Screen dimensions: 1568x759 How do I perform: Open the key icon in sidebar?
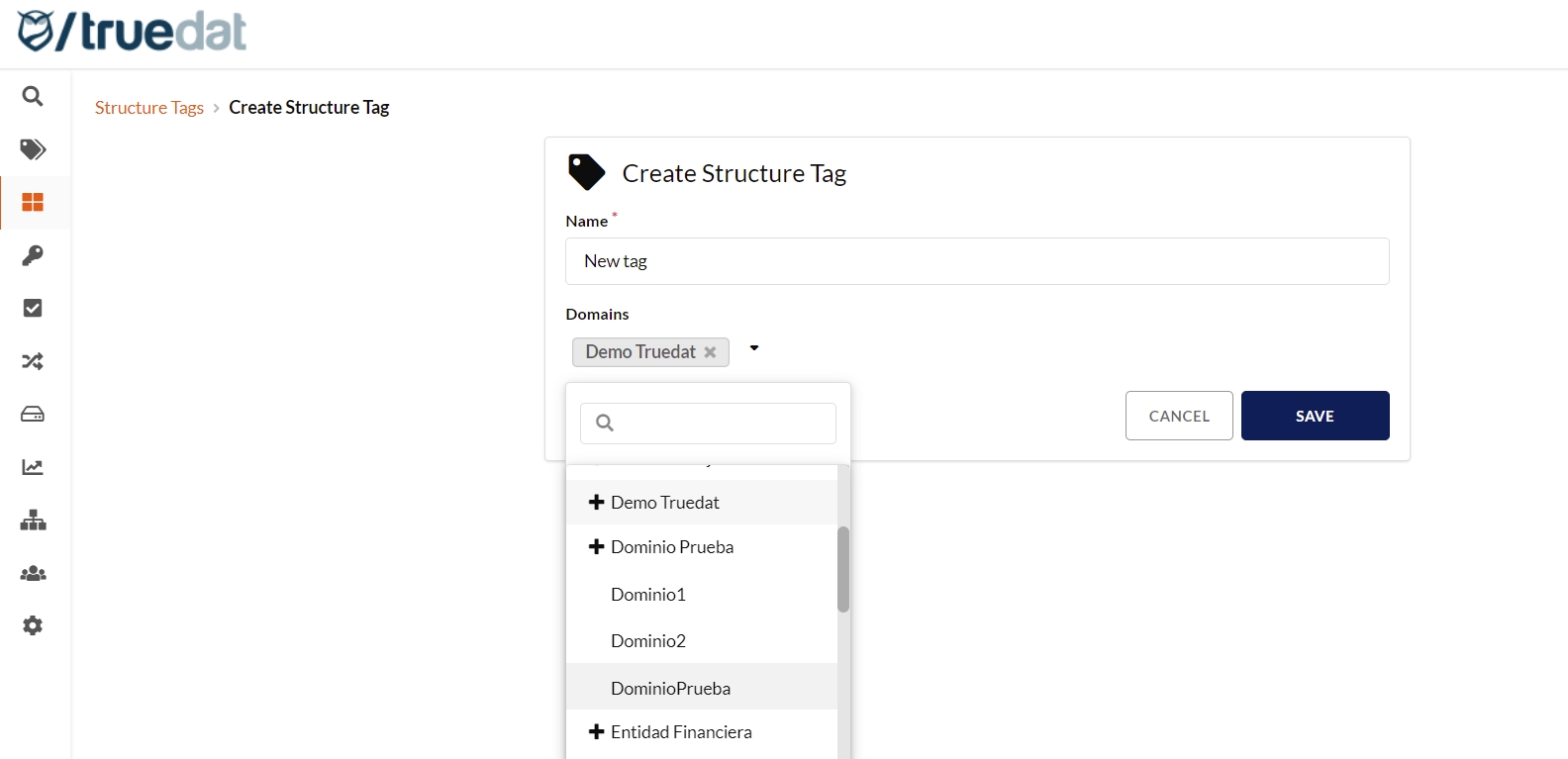click(33, 255)
